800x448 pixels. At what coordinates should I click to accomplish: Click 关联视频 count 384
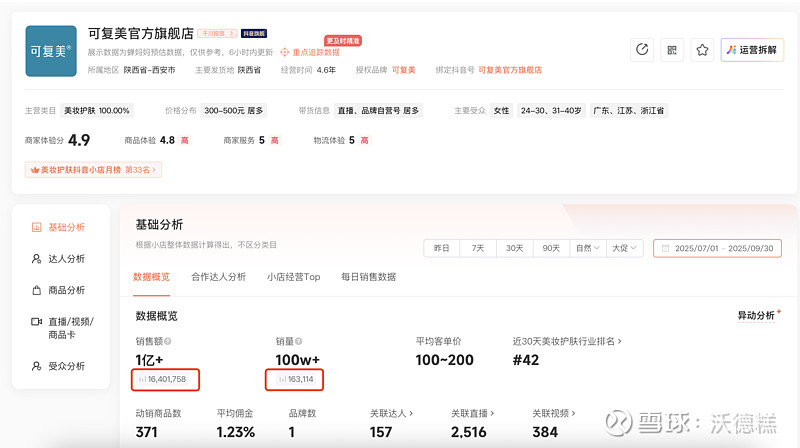coord(545,432)
